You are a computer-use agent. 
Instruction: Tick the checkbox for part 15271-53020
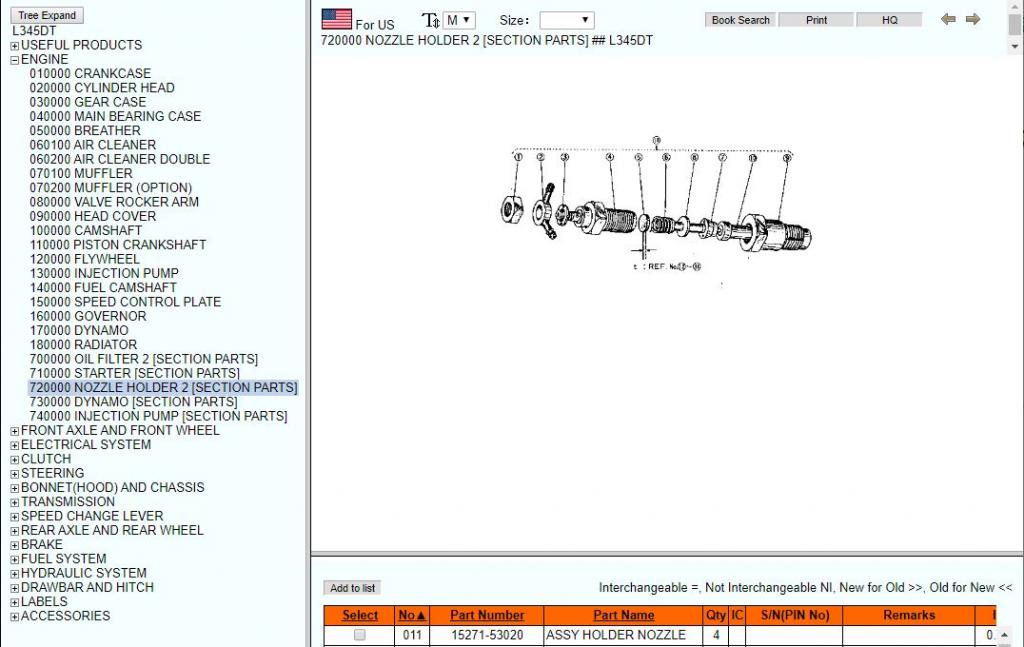click(359, 635)
